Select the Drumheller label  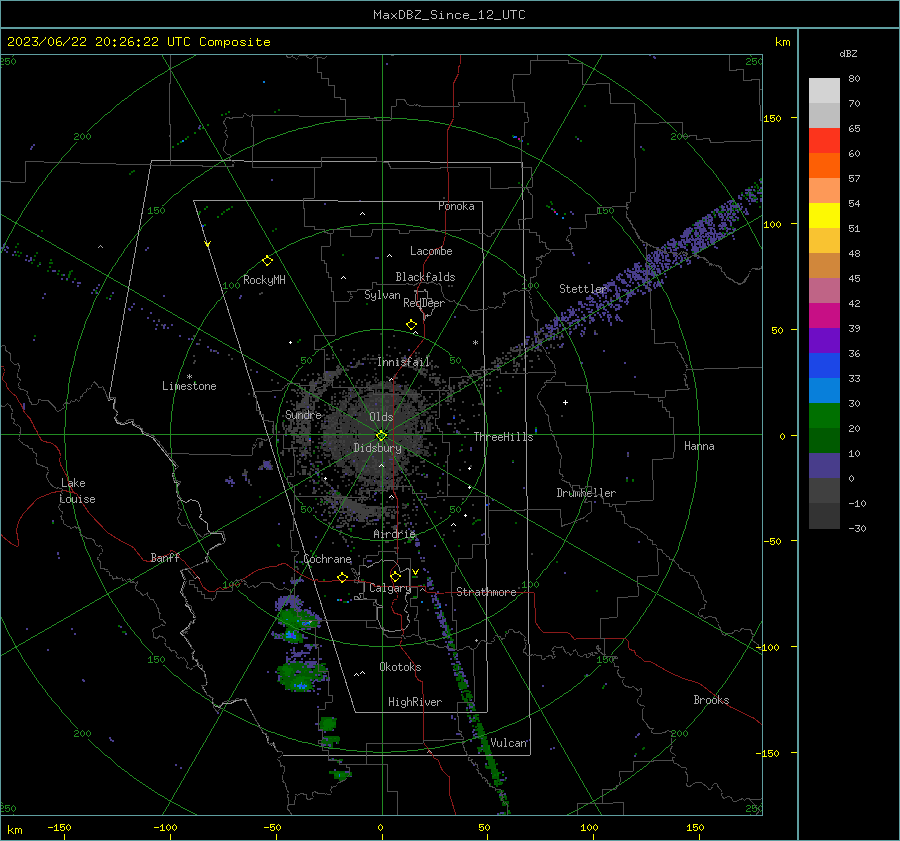coord(586,493)
